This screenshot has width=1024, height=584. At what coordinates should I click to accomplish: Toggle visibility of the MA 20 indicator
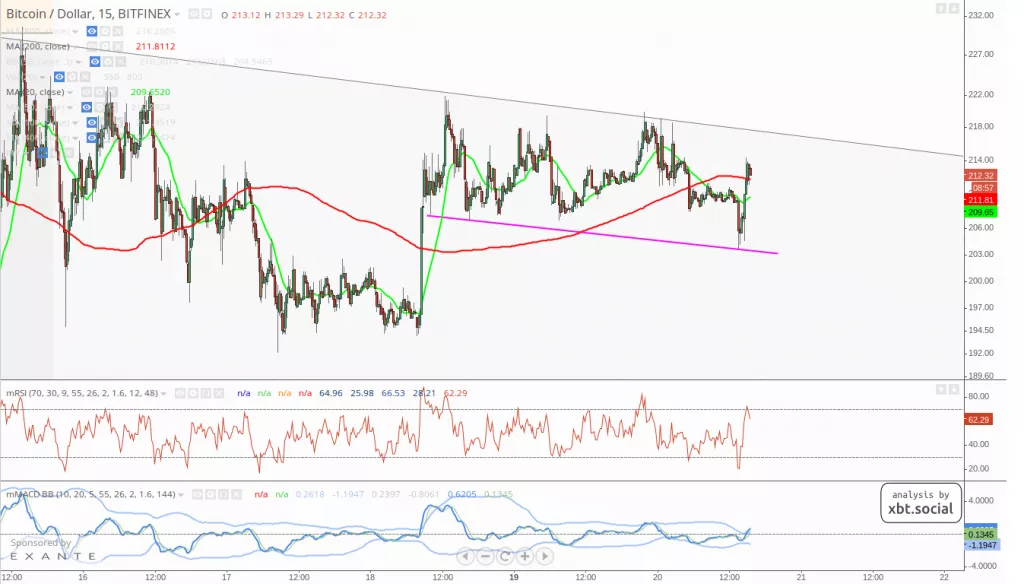pos(88,91)
